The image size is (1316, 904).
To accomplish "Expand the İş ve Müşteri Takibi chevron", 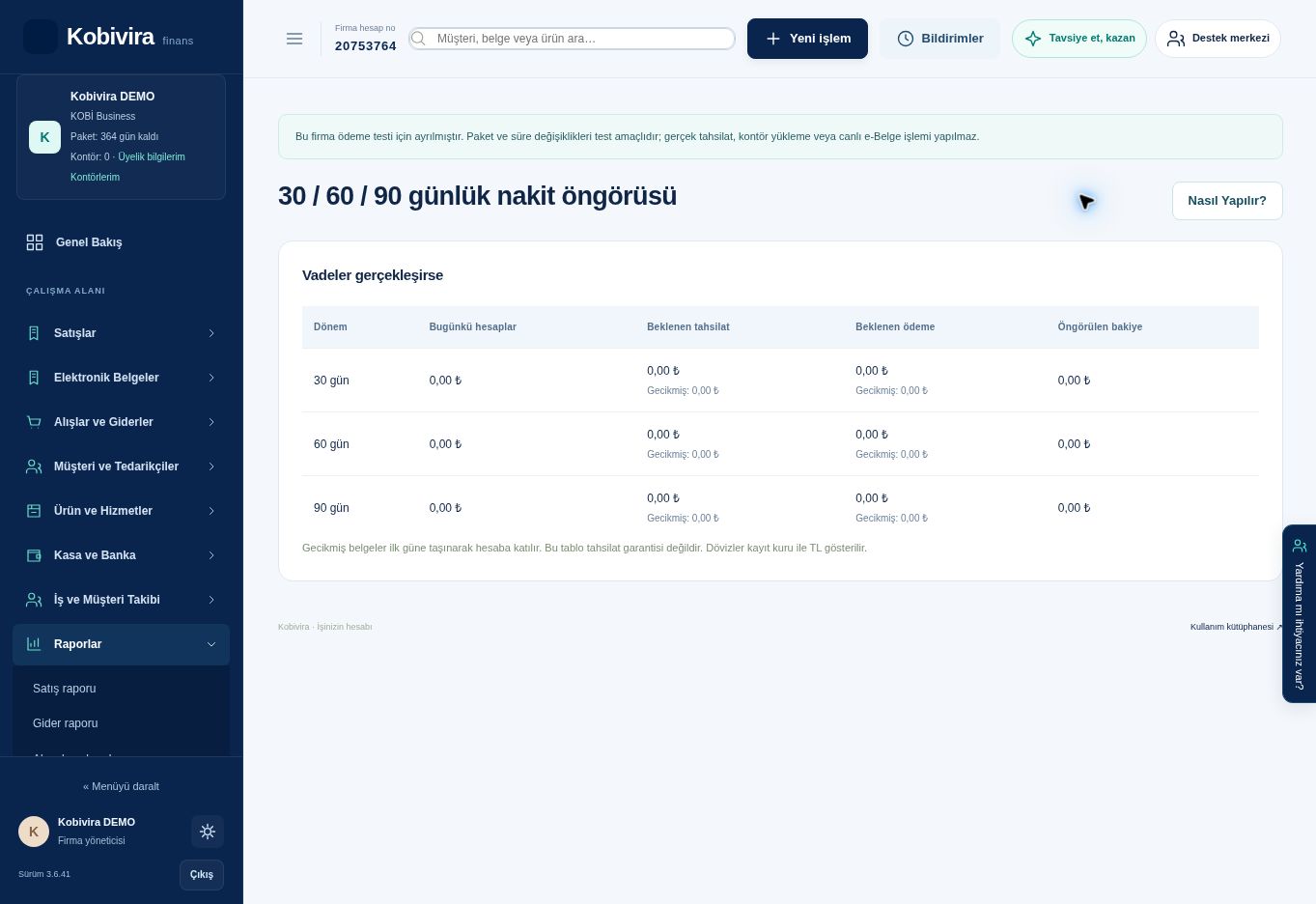I will click(x=211, y=600).
